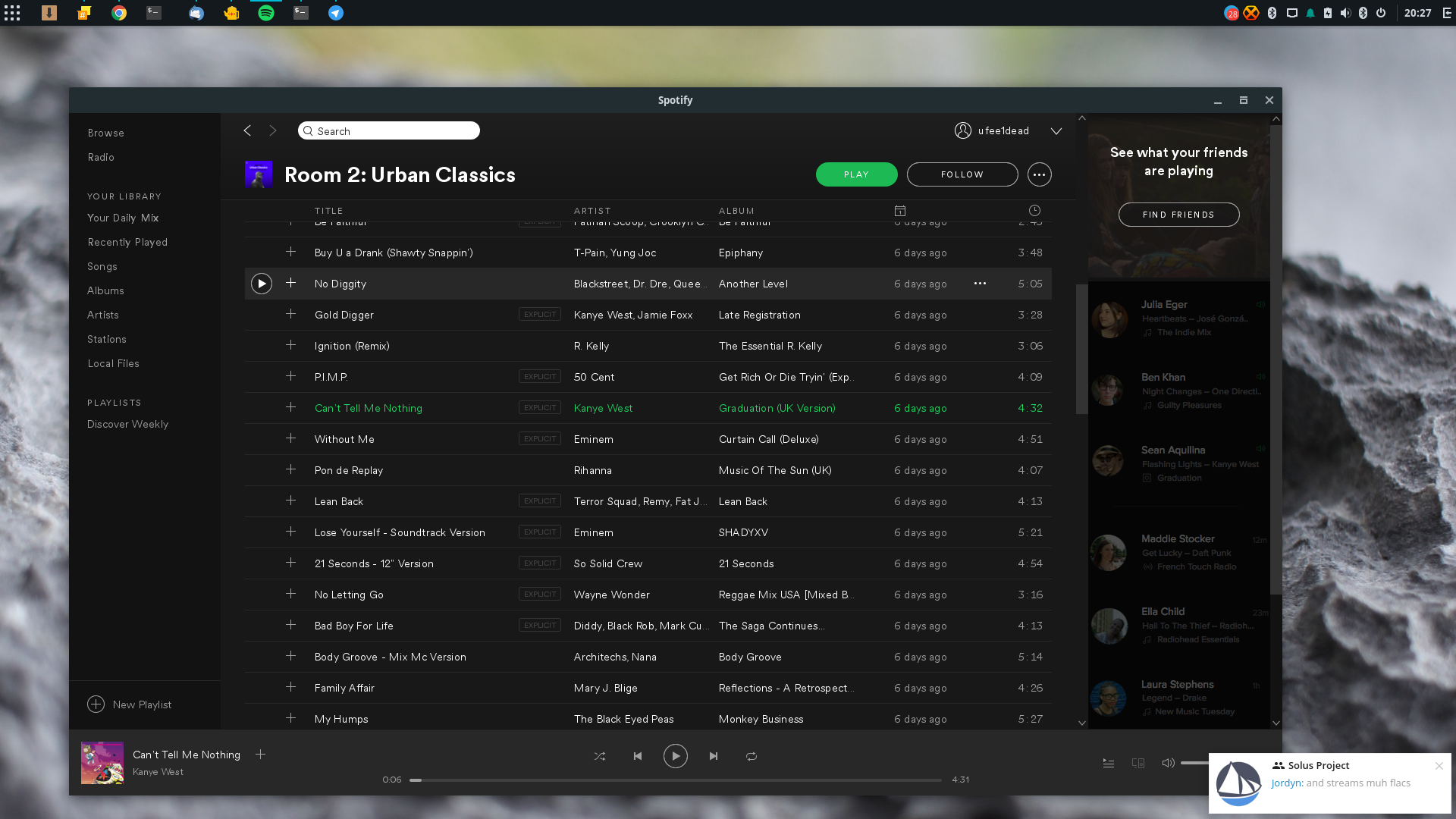Skip to next track

point(714,756)
